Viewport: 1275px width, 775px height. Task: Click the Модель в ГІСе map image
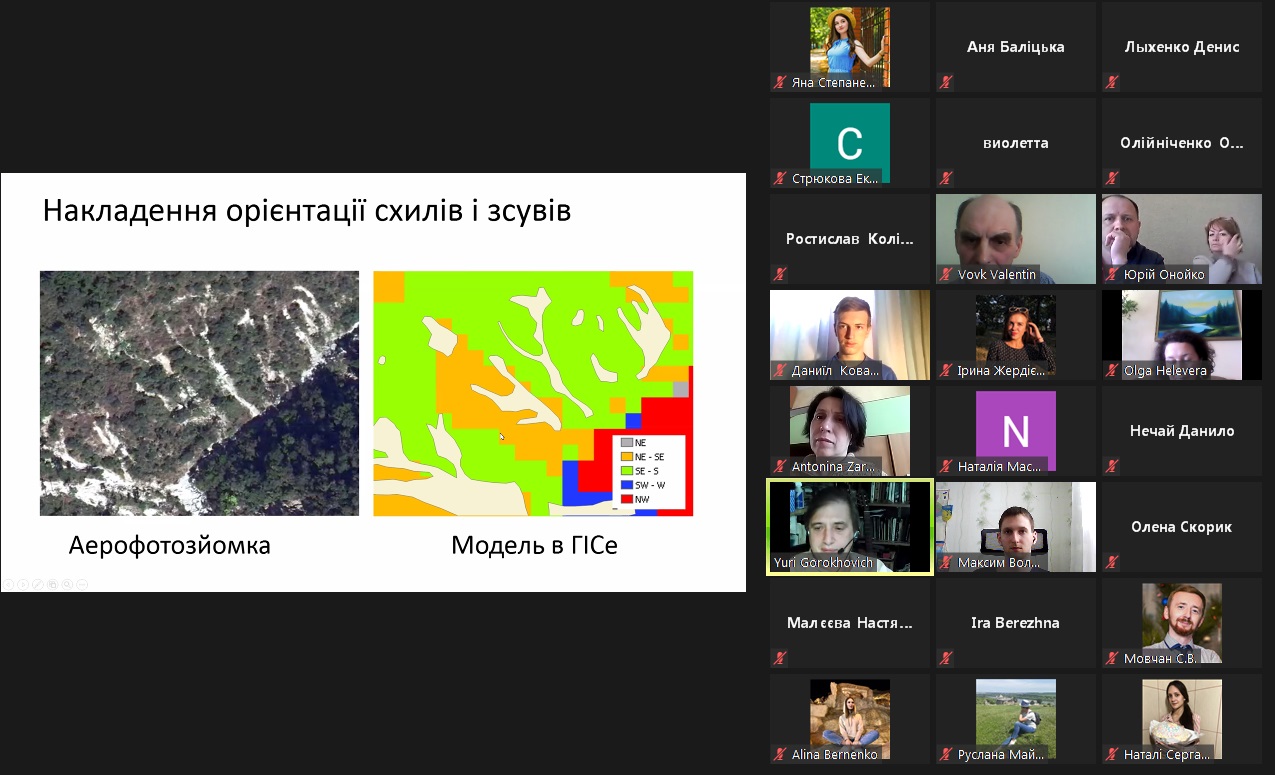(x=533, y=393)
